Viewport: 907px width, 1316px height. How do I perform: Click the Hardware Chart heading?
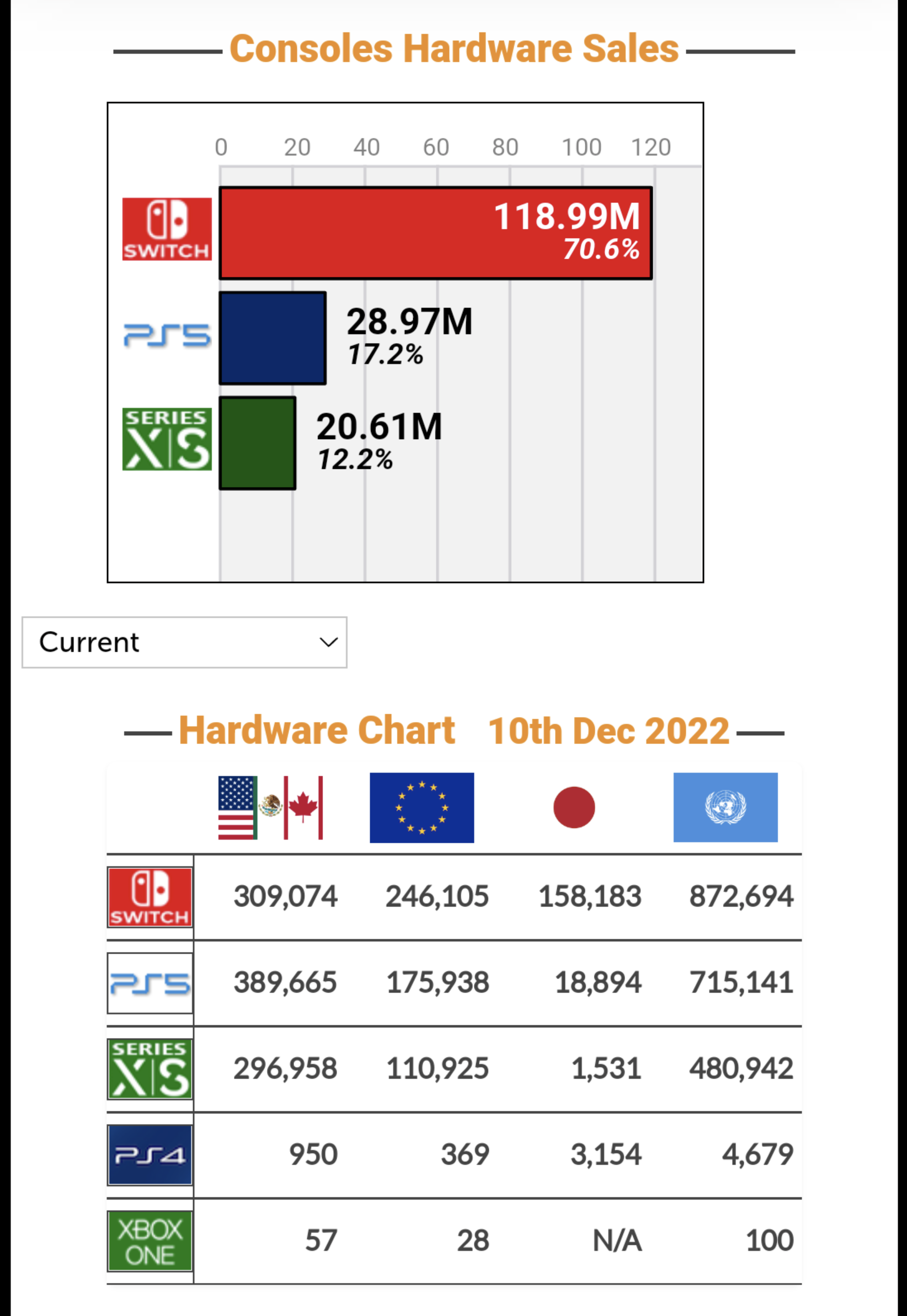[317, 730]
